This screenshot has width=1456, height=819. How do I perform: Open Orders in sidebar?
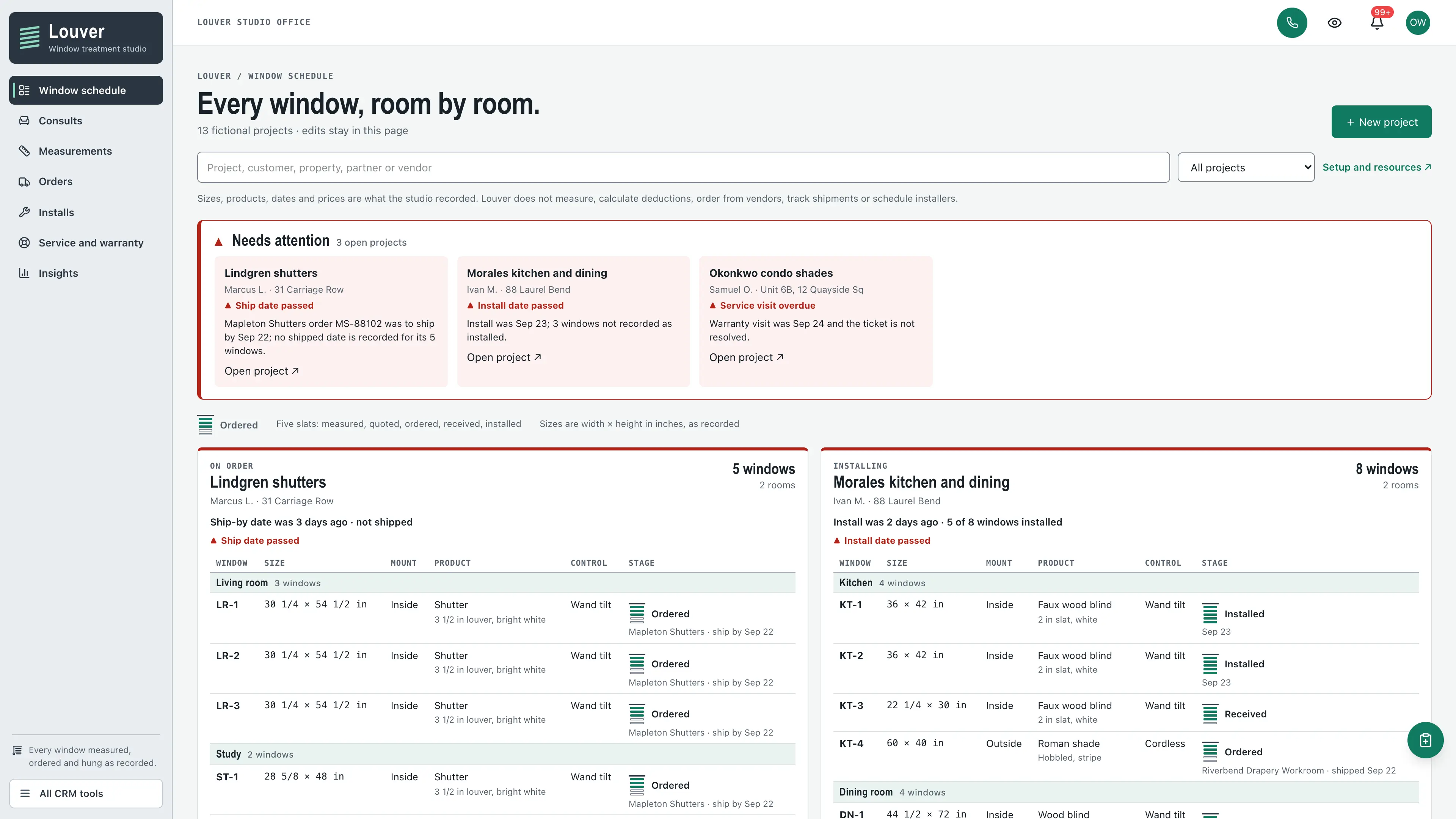86,182
